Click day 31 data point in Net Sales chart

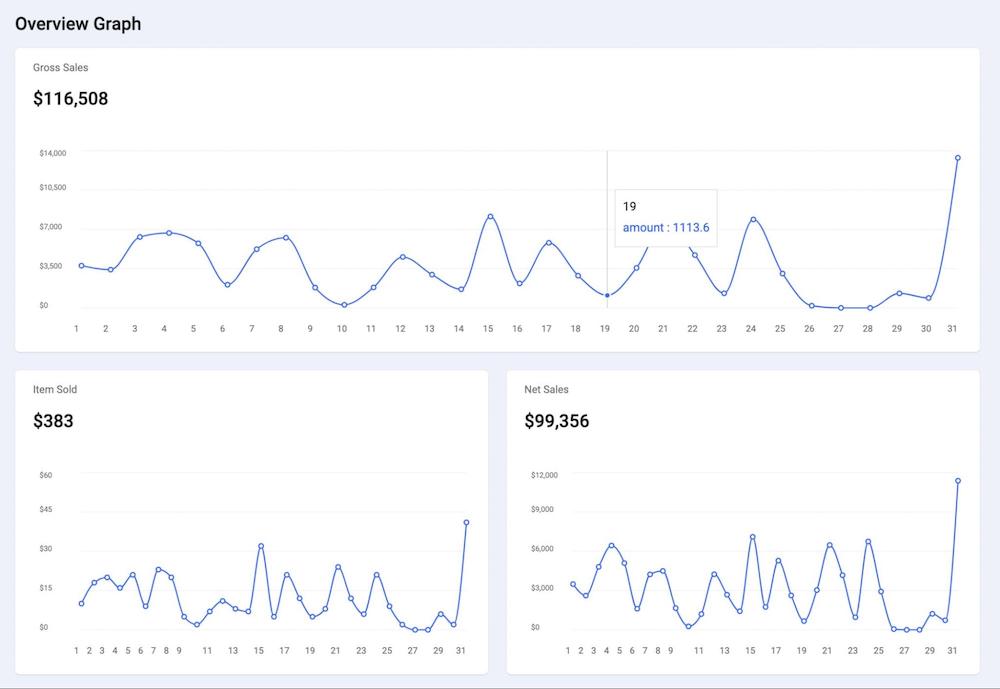958,481
